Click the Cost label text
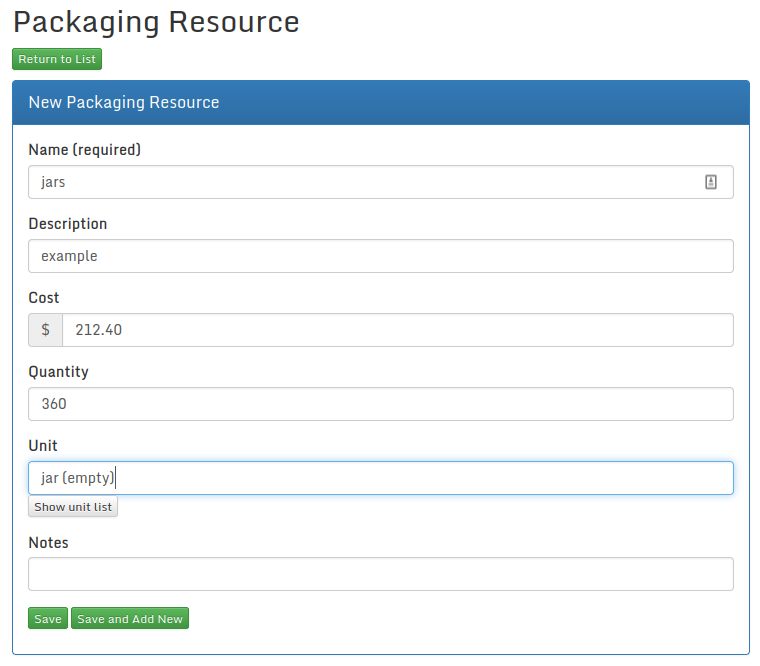 point(44,298)
